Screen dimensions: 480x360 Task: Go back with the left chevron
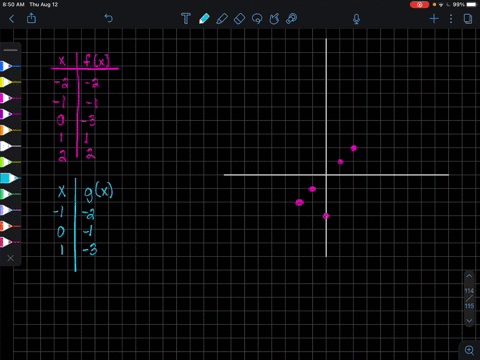[12, 19]
